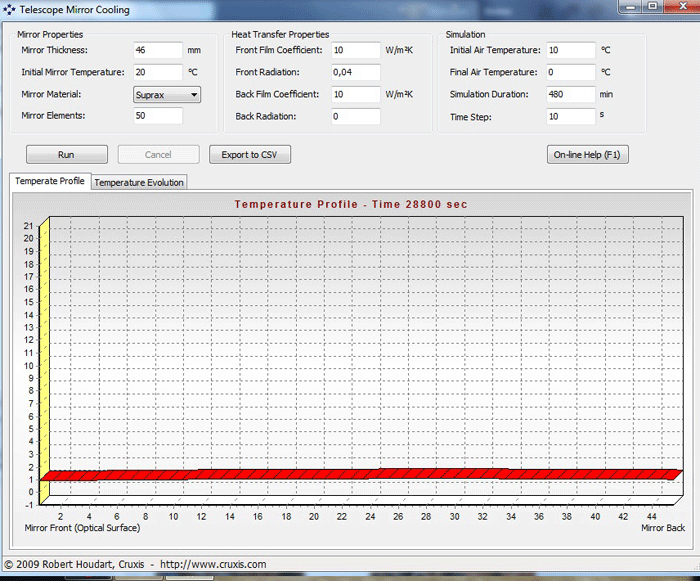Edit Initial Mirror Temperature field
Image resolution: width=700 pixels, height=581 pixels.
[158, 72]
